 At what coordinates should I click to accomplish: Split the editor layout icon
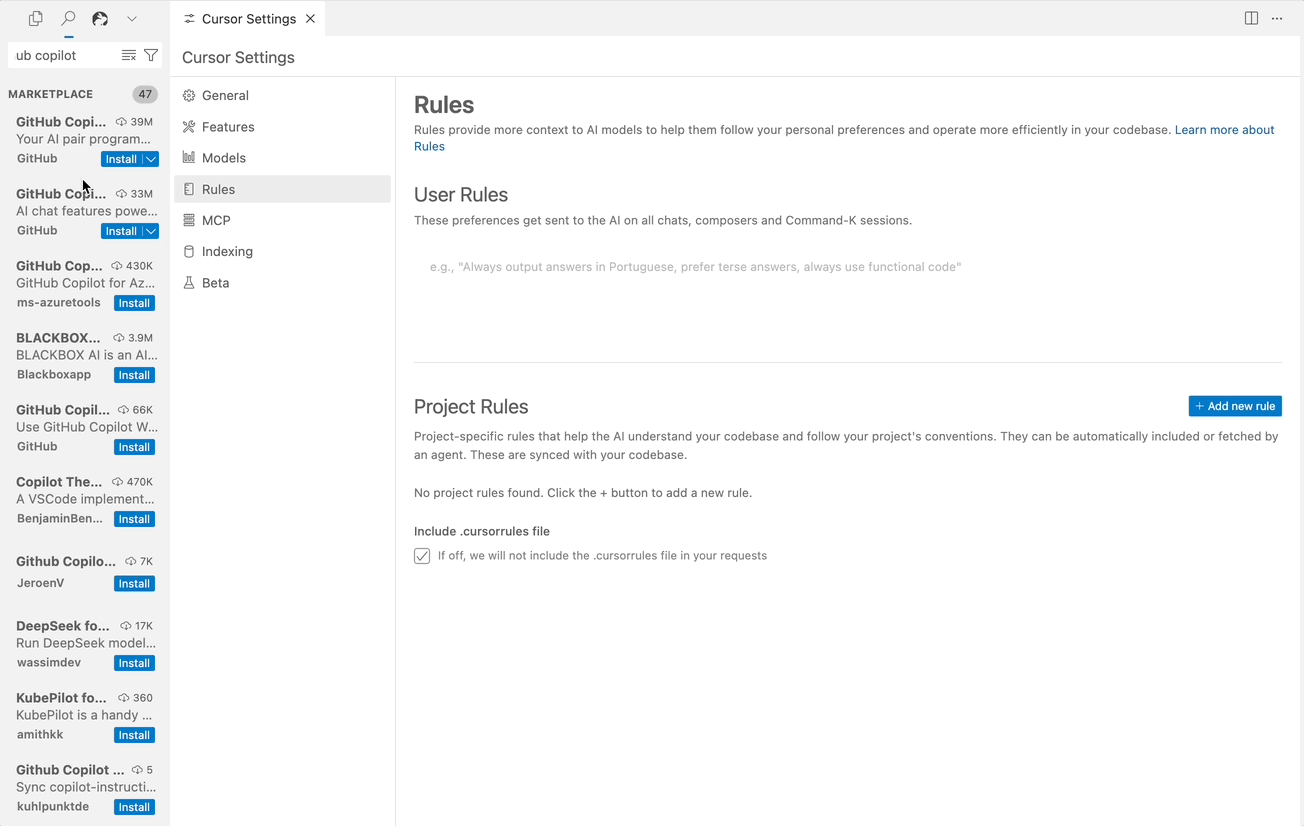(x=1251, y=18)
